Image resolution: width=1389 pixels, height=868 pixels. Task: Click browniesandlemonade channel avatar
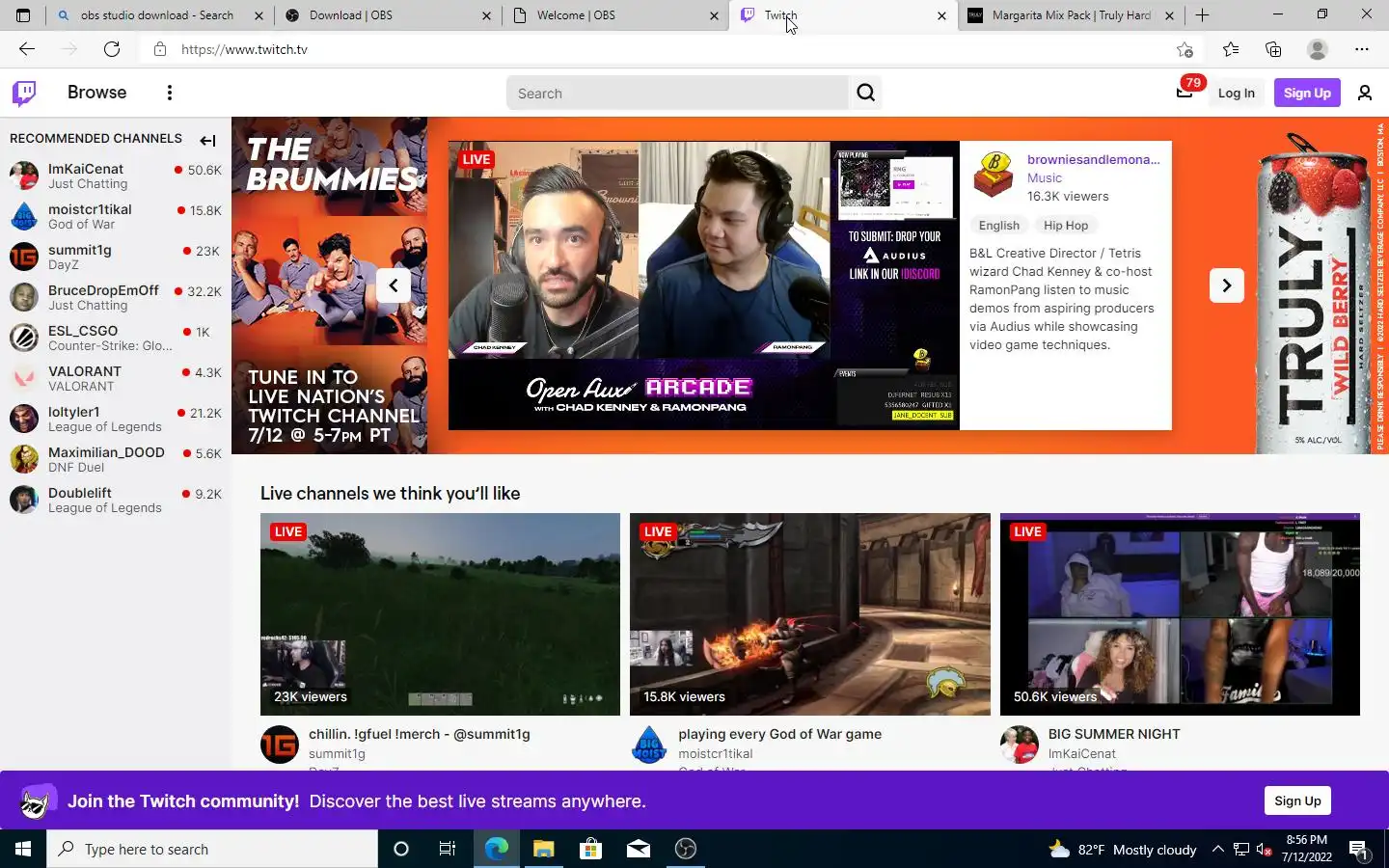tap(994, 175)
